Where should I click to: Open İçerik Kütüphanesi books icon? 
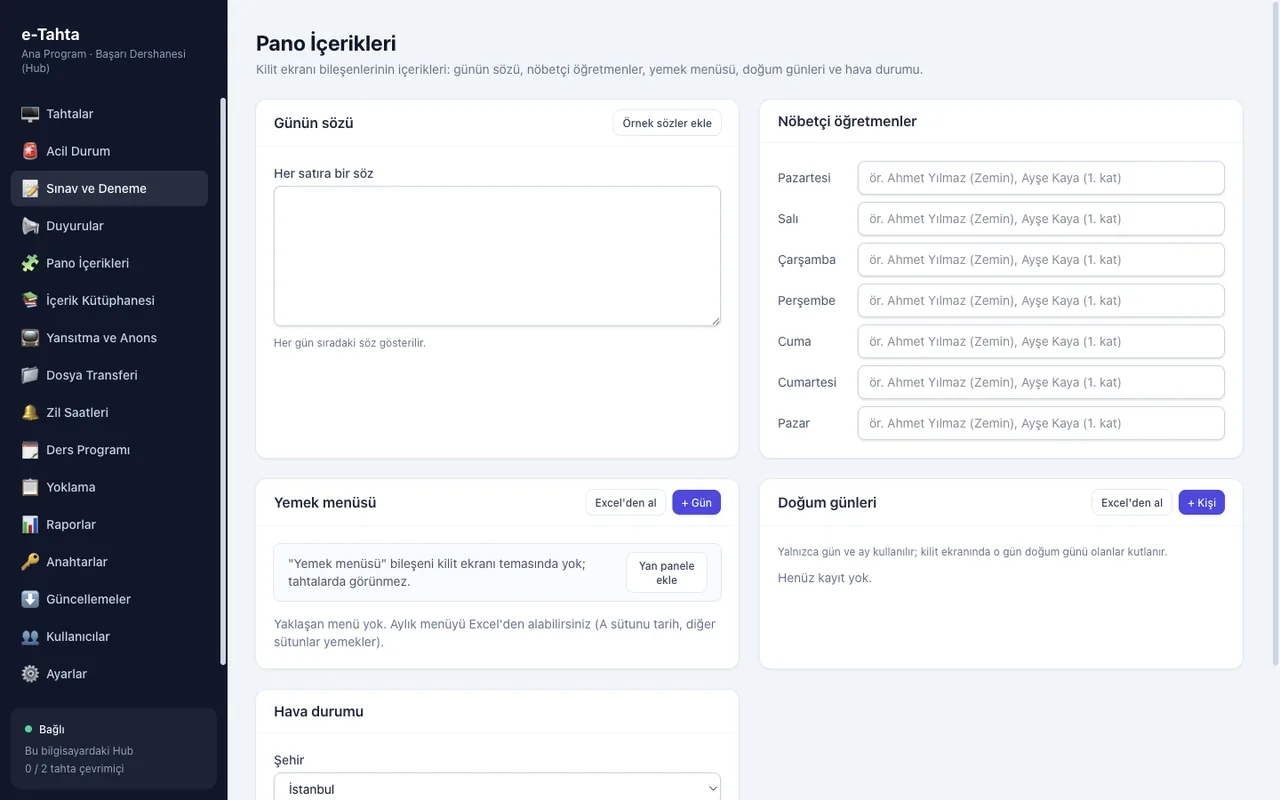pos(30,300)
